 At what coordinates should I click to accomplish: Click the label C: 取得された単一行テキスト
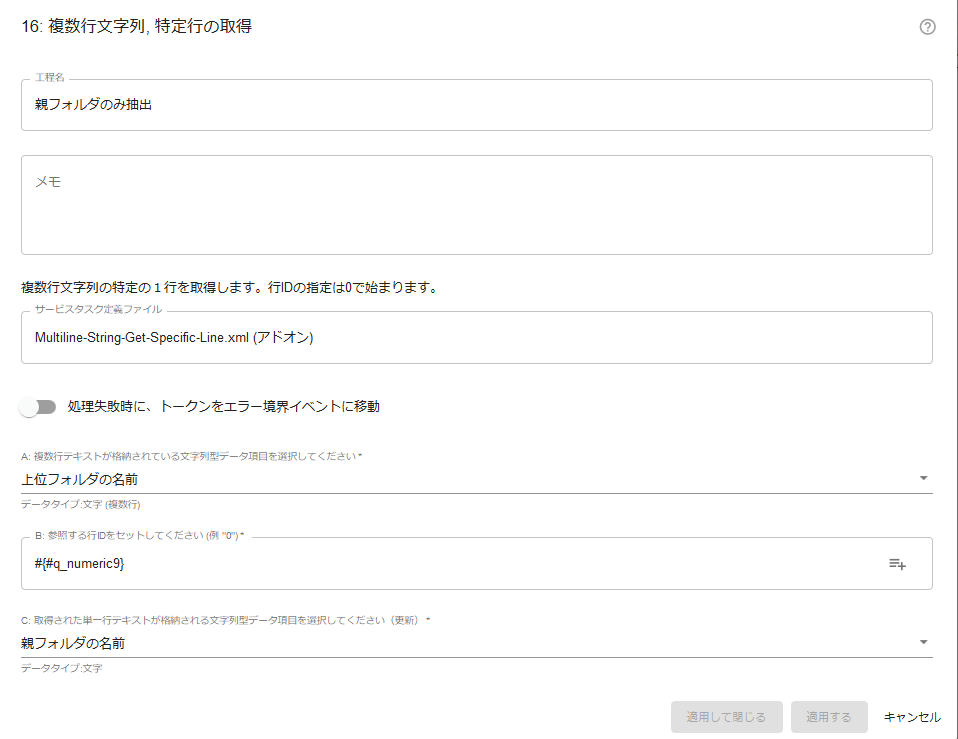coord(225,621)
